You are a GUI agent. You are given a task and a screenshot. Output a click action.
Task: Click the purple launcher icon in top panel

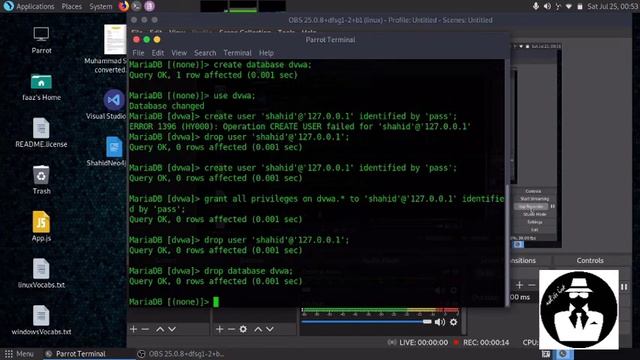click(149, 6)
